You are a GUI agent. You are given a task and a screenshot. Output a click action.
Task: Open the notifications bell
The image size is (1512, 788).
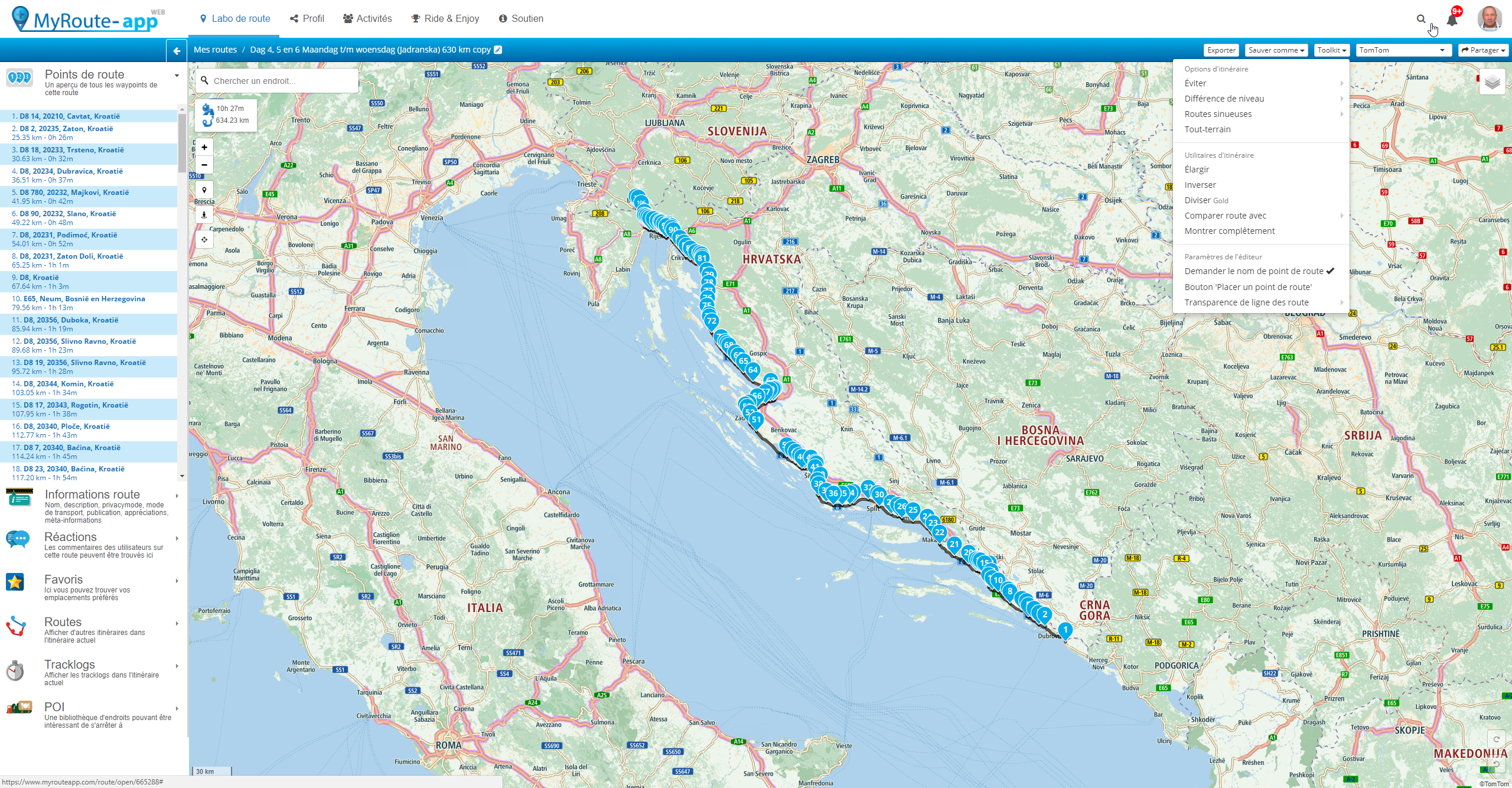click(1452, 19)
